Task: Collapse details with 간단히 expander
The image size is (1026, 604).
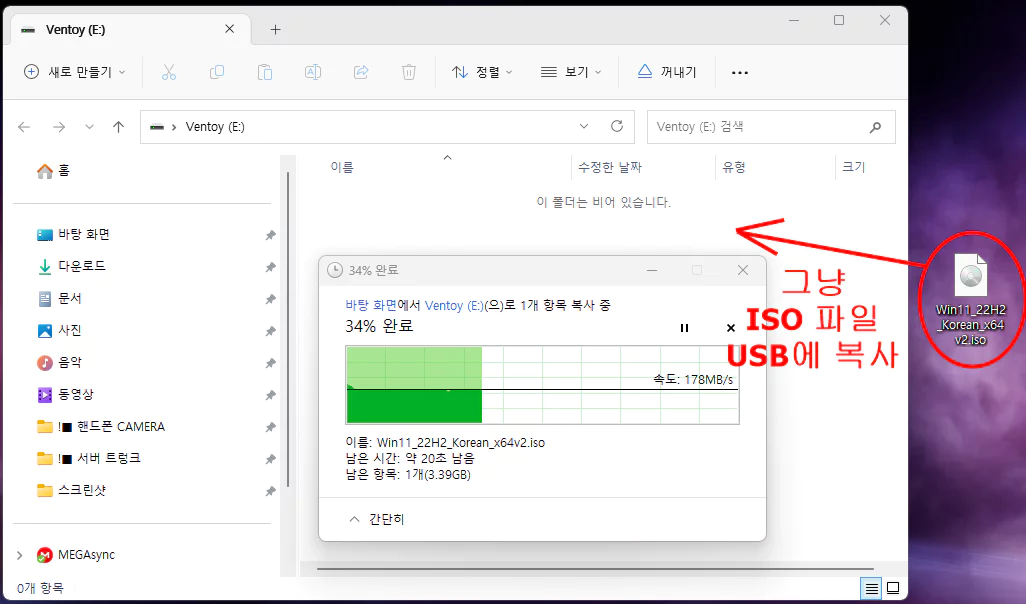Action: (x=376, y=519)
